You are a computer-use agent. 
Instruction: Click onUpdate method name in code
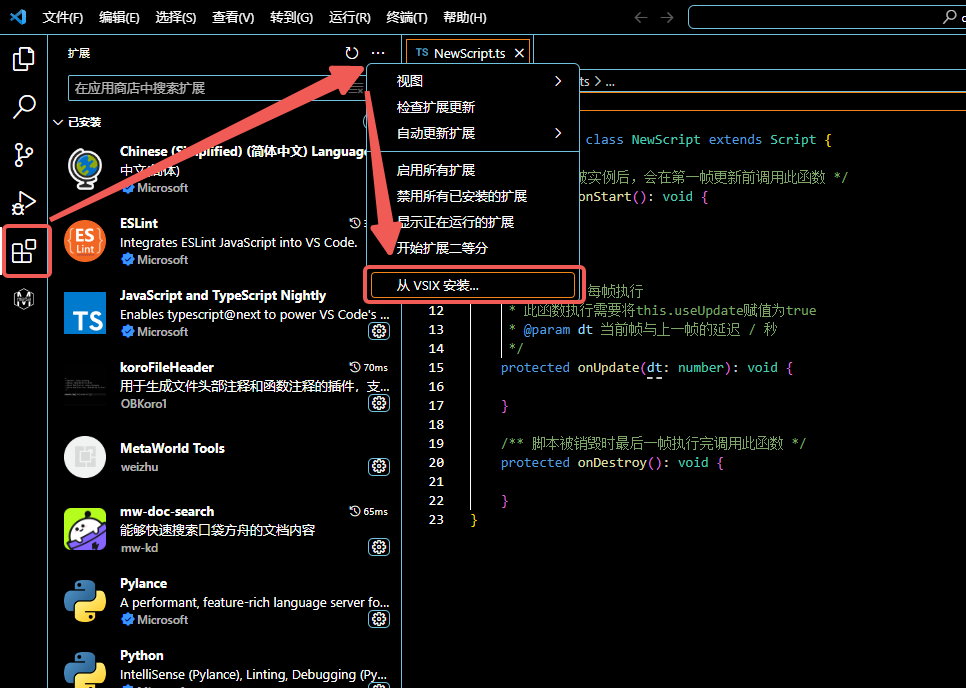coord(608,368)
